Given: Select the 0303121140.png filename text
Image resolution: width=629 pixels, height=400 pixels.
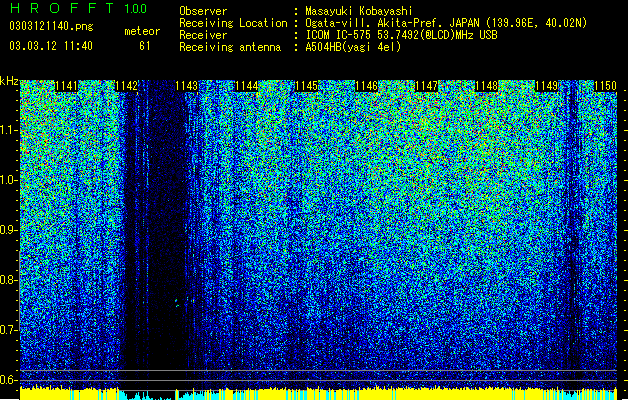Looking at the screenshot, I should click(51, 27).
